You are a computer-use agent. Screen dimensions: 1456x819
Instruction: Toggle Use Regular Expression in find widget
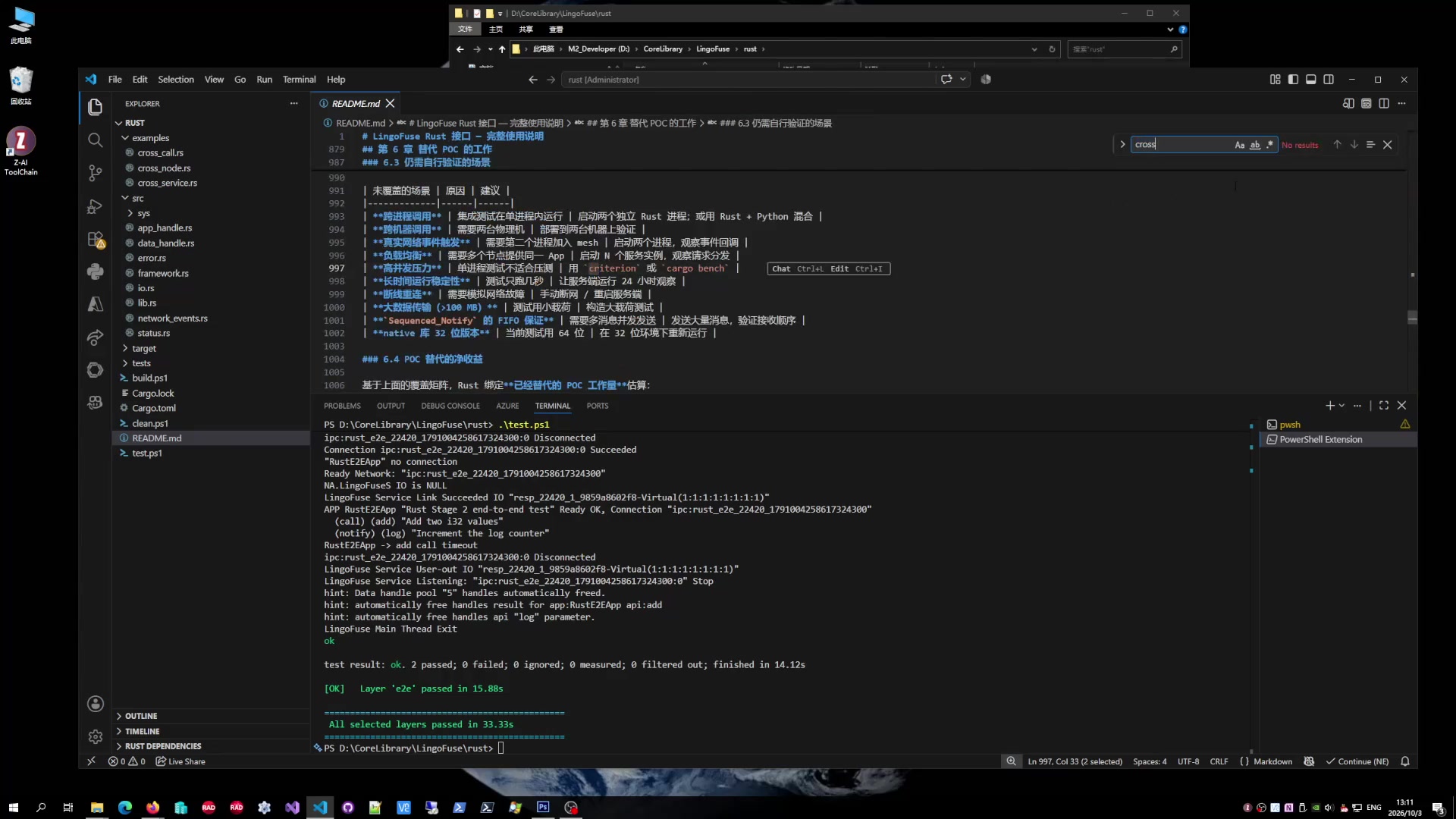point(1270,145)
